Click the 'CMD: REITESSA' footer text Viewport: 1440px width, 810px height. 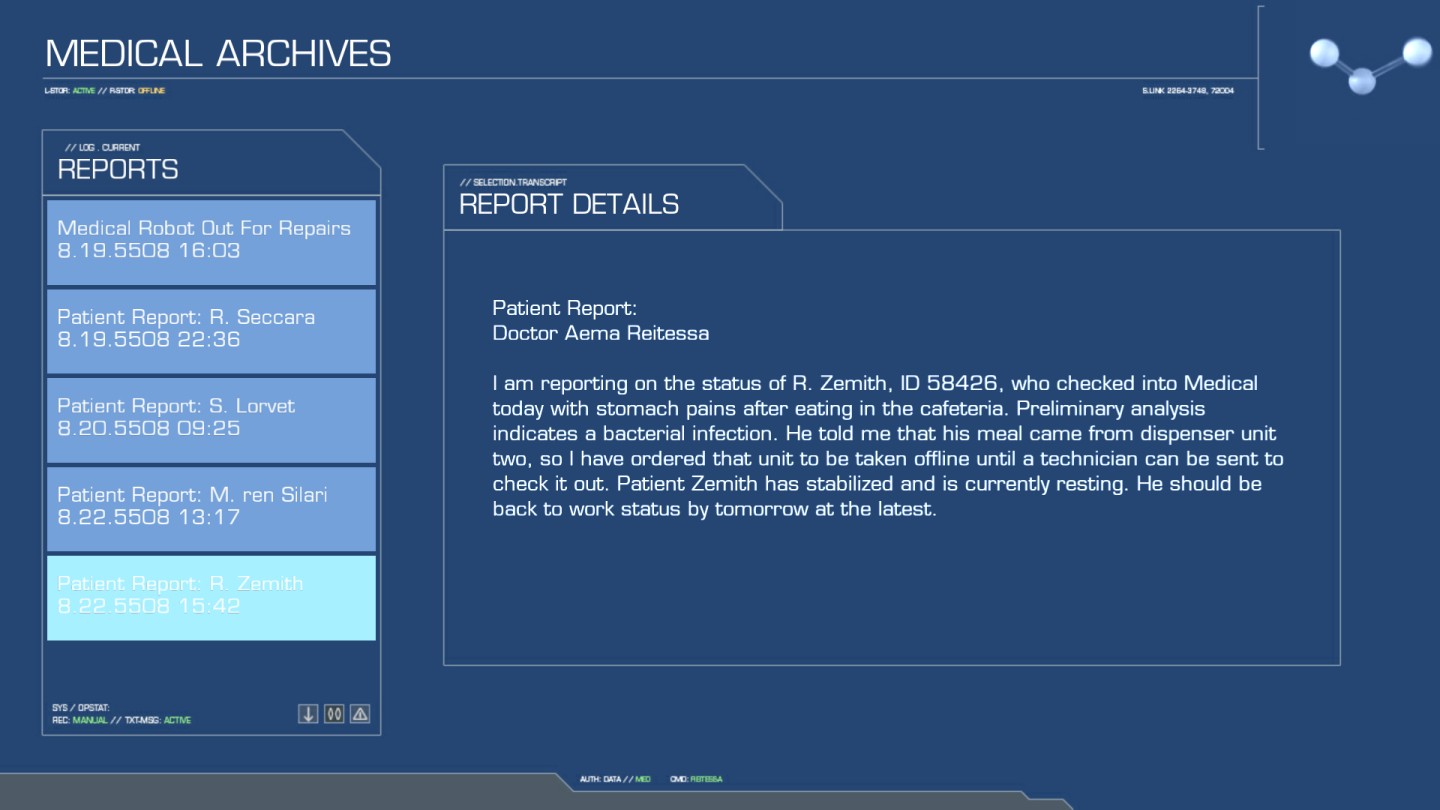696,779
